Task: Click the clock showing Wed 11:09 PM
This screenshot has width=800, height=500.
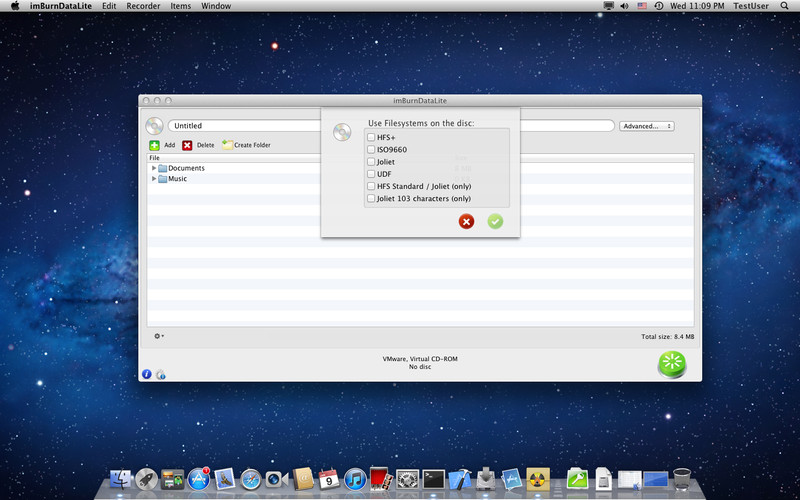Action: (697, 6)
